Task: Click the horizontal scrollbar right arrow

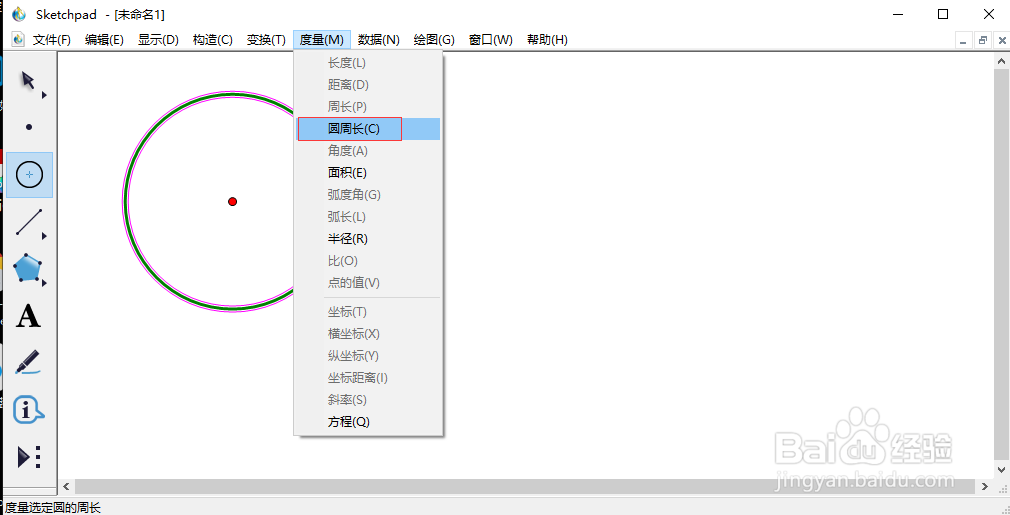Action: [985, 486]
